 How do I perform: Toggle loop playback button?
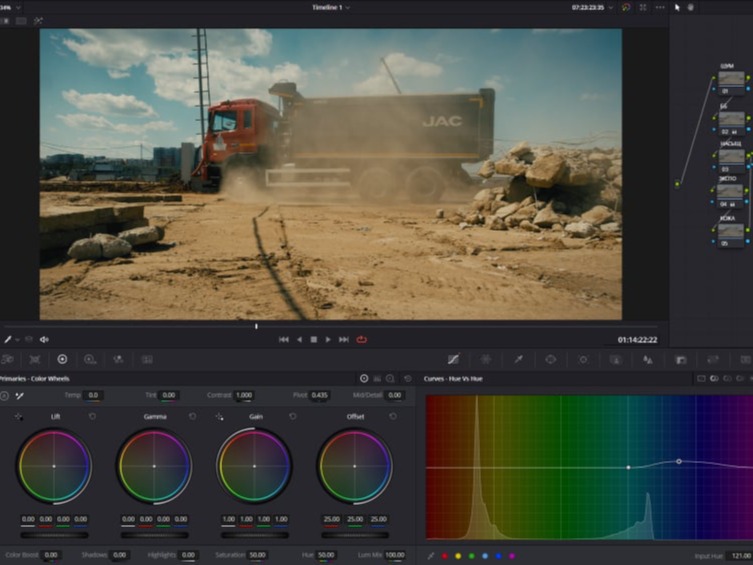[x=362, y=339]
